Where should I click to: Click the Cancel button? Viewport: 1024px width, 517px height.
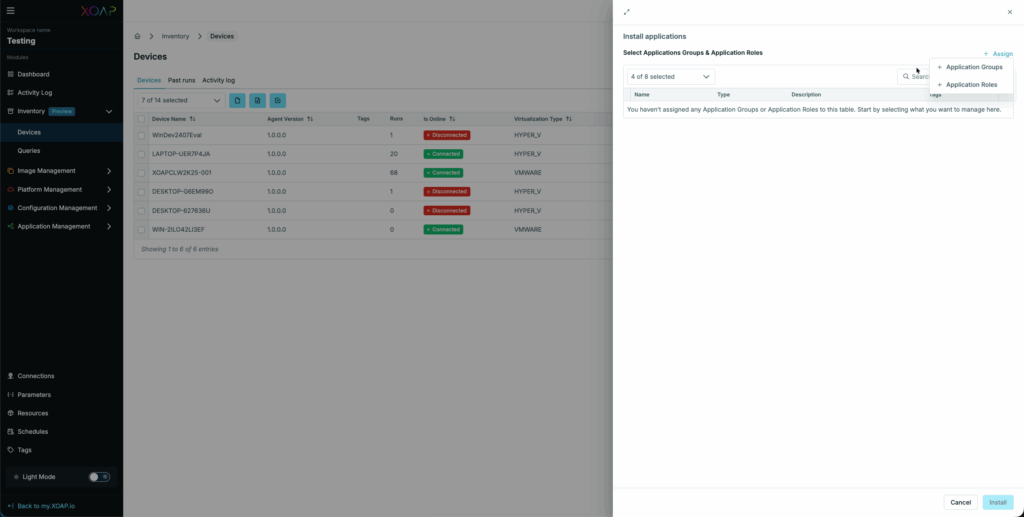click(x=961, y=503)
